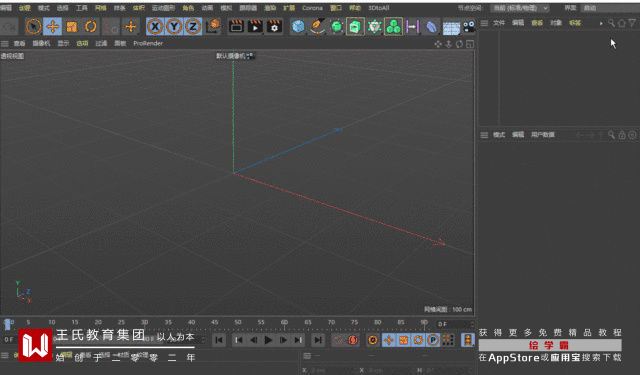The height and width of the screenshot is (375, 640).
Task: Open the interface layout dropdown
Action: pyautogui.click(x=610, y=8)
